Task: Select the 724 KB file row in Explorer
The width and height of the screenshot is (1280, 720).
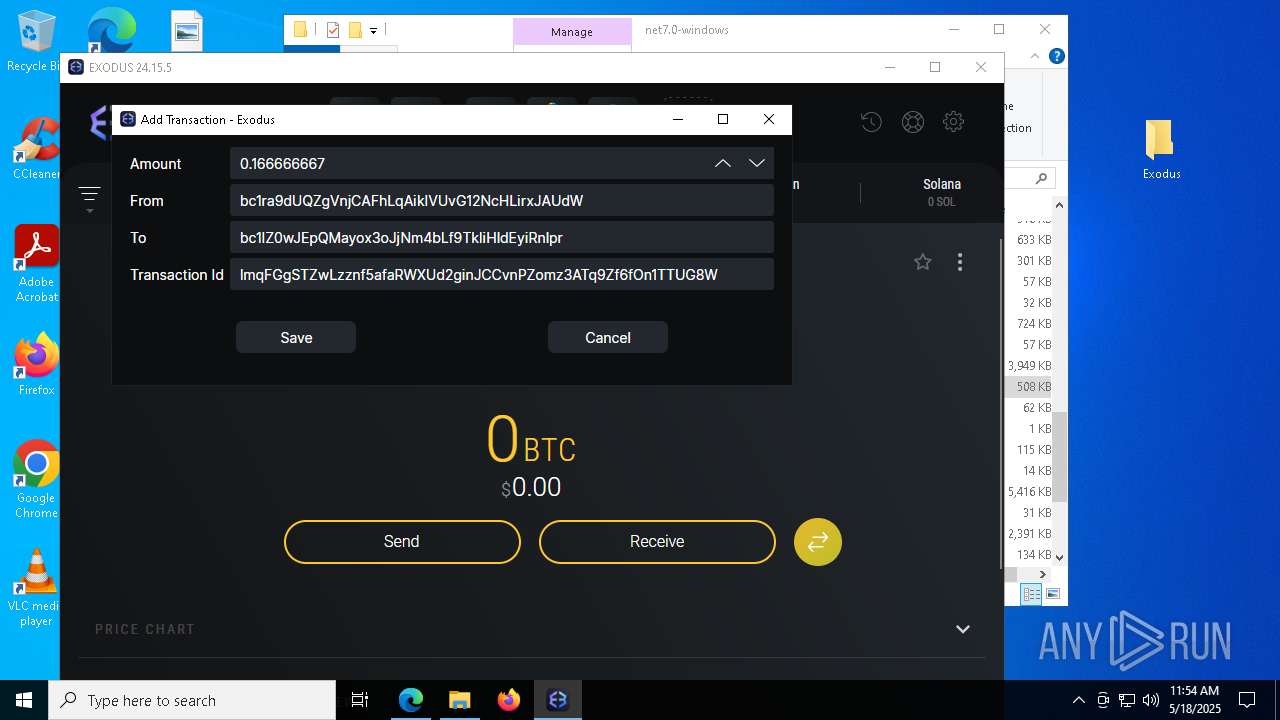Action: [1029, 323]
